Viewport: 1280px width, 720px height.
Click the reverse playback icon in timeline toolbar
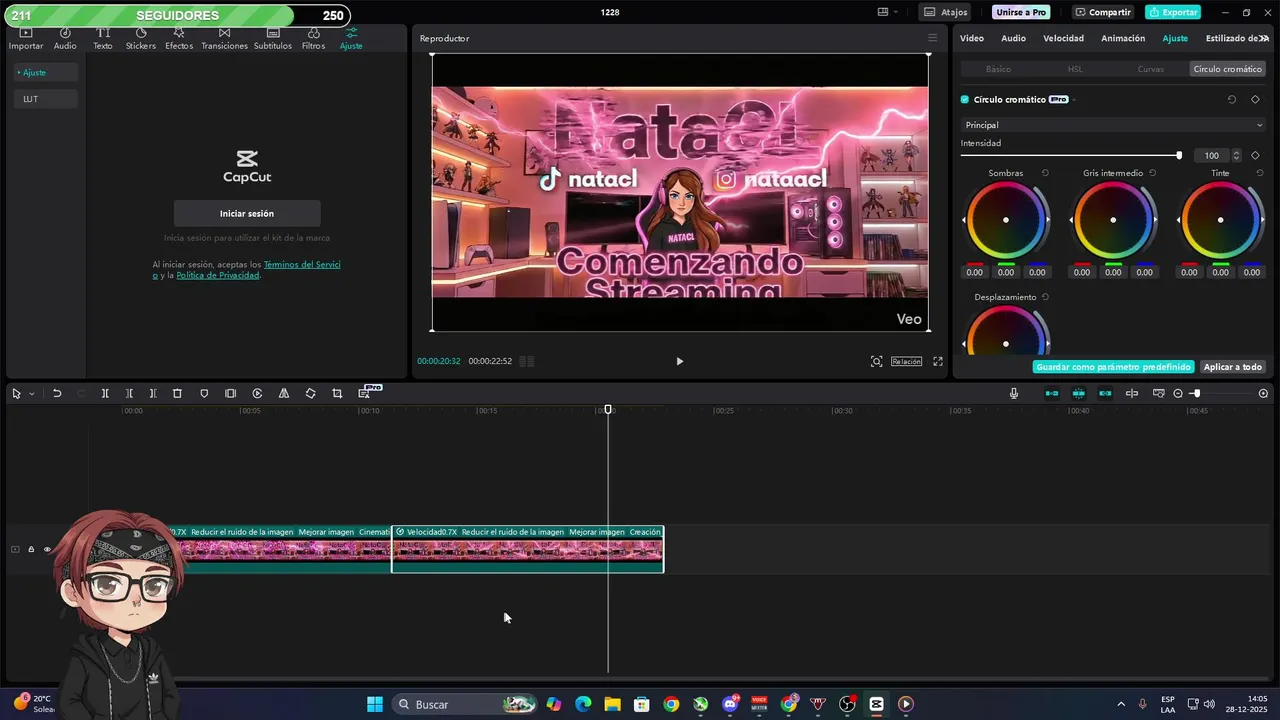[x=257, y=393]
